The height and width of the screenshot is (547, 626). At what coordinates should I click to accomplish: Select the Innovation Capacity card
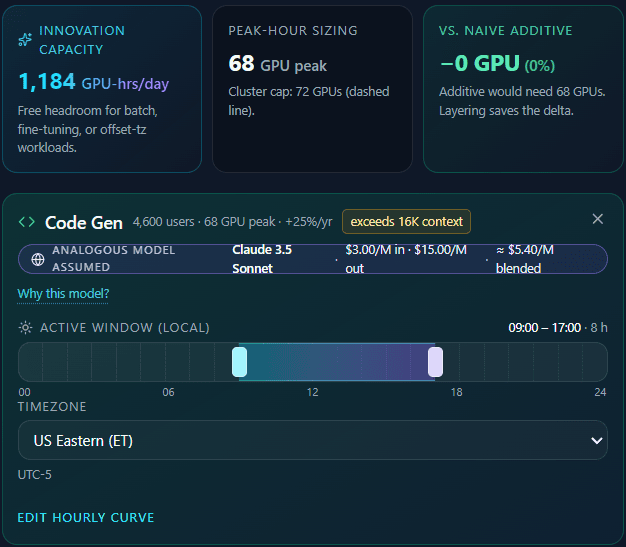click(x=102, y=89)
